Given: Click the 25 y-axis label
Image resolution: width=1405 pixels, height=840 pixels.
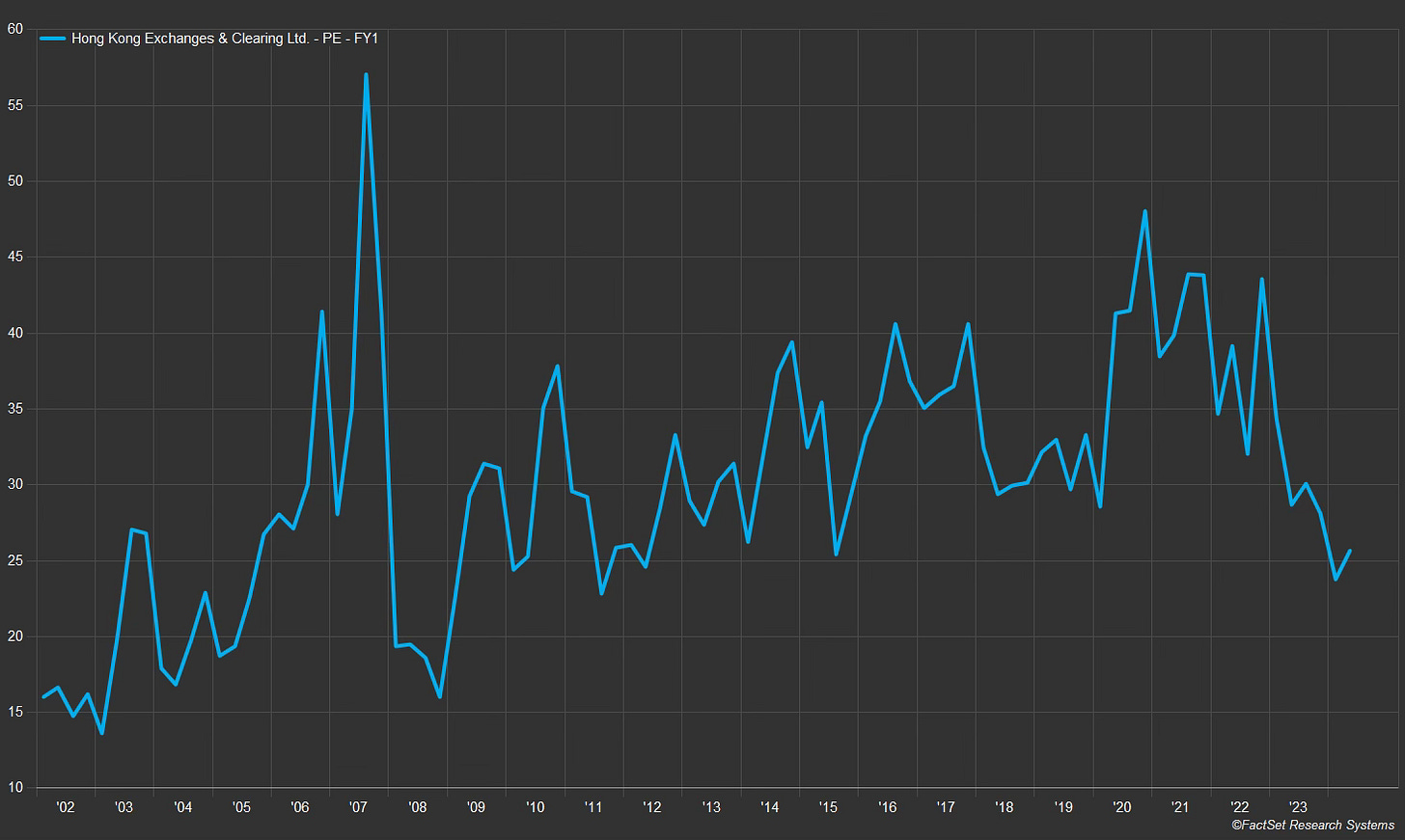Looking at the screenshot, I should point(15,561).
